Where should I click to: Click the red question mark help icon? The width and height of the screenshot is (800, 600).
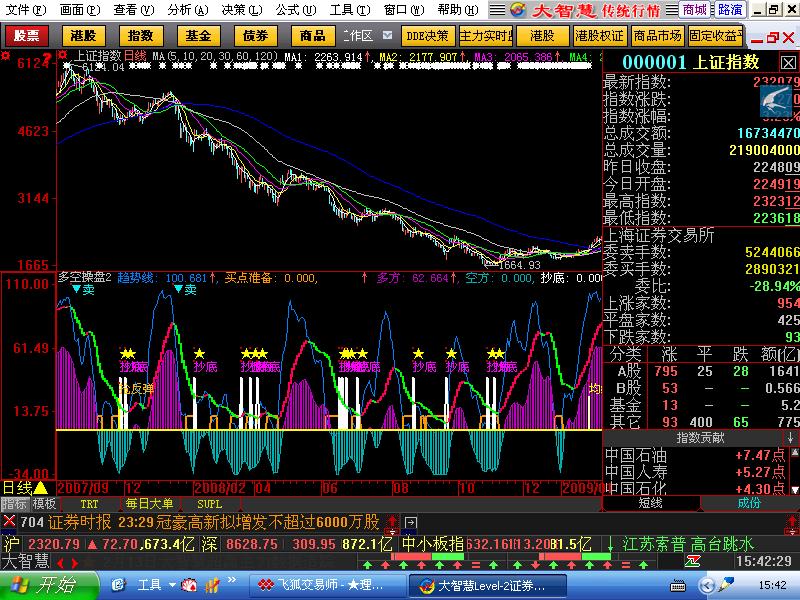47,58
